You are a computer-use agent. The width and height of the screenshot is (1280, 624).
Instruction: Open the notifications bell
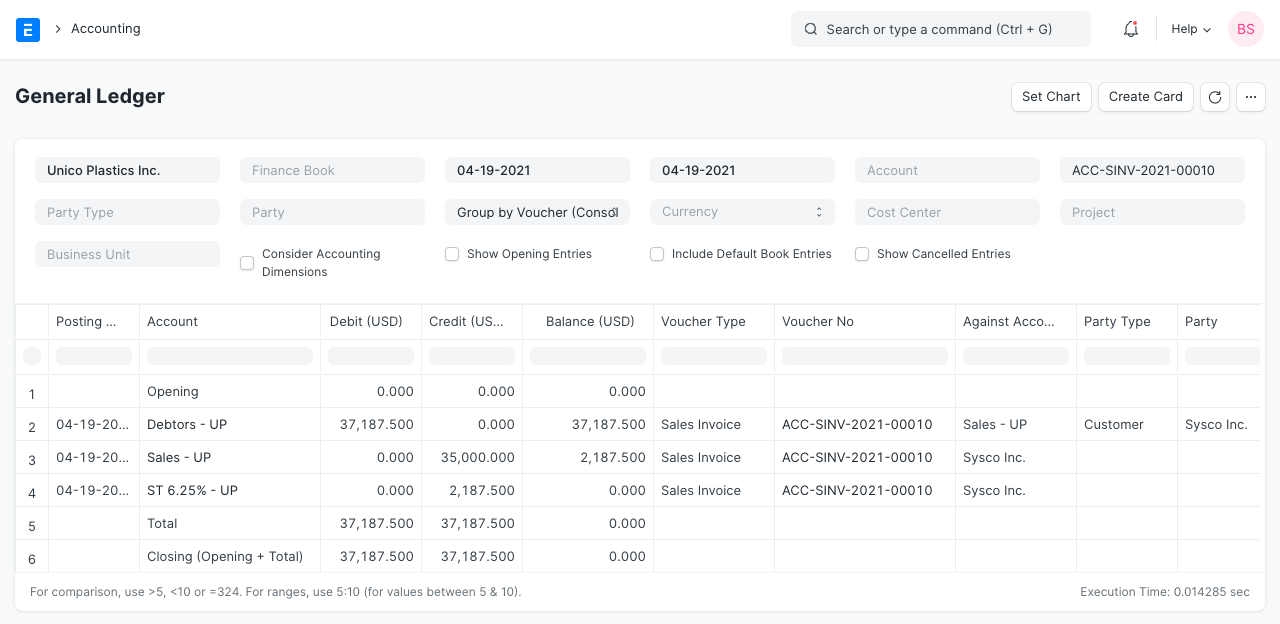coord(1130,29)
